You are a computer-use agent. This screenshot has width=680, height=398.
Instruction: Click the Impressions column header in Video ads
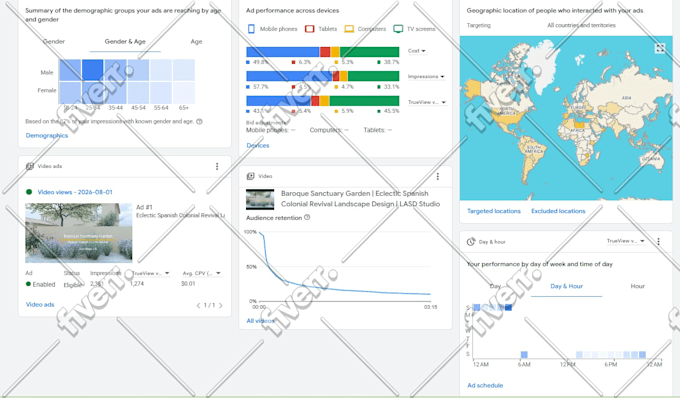105,273
